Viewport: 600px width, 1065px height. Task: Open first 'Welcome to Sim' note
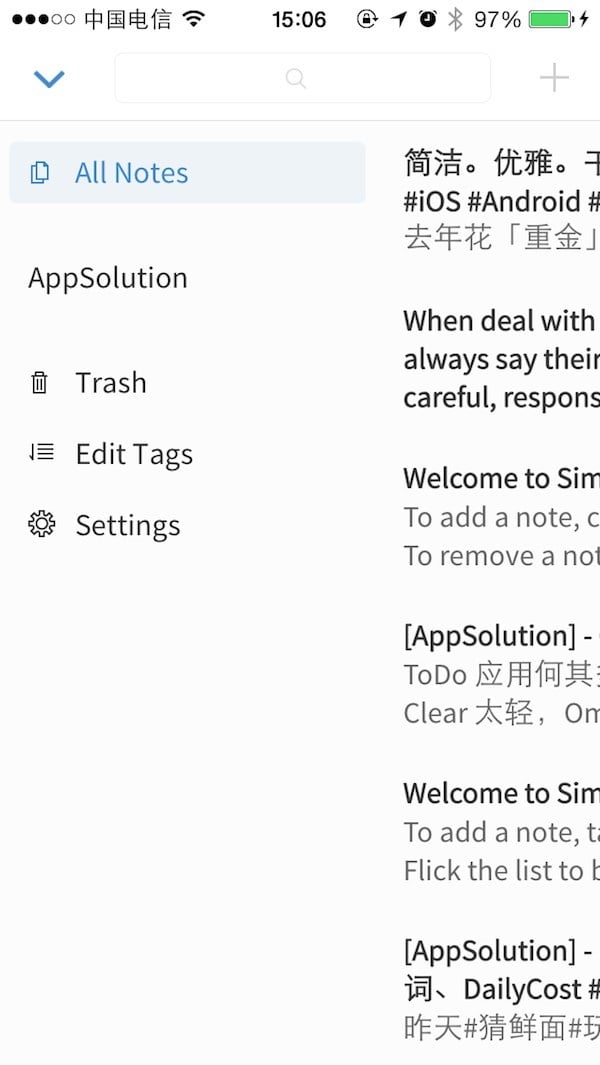tap(501, 517)
